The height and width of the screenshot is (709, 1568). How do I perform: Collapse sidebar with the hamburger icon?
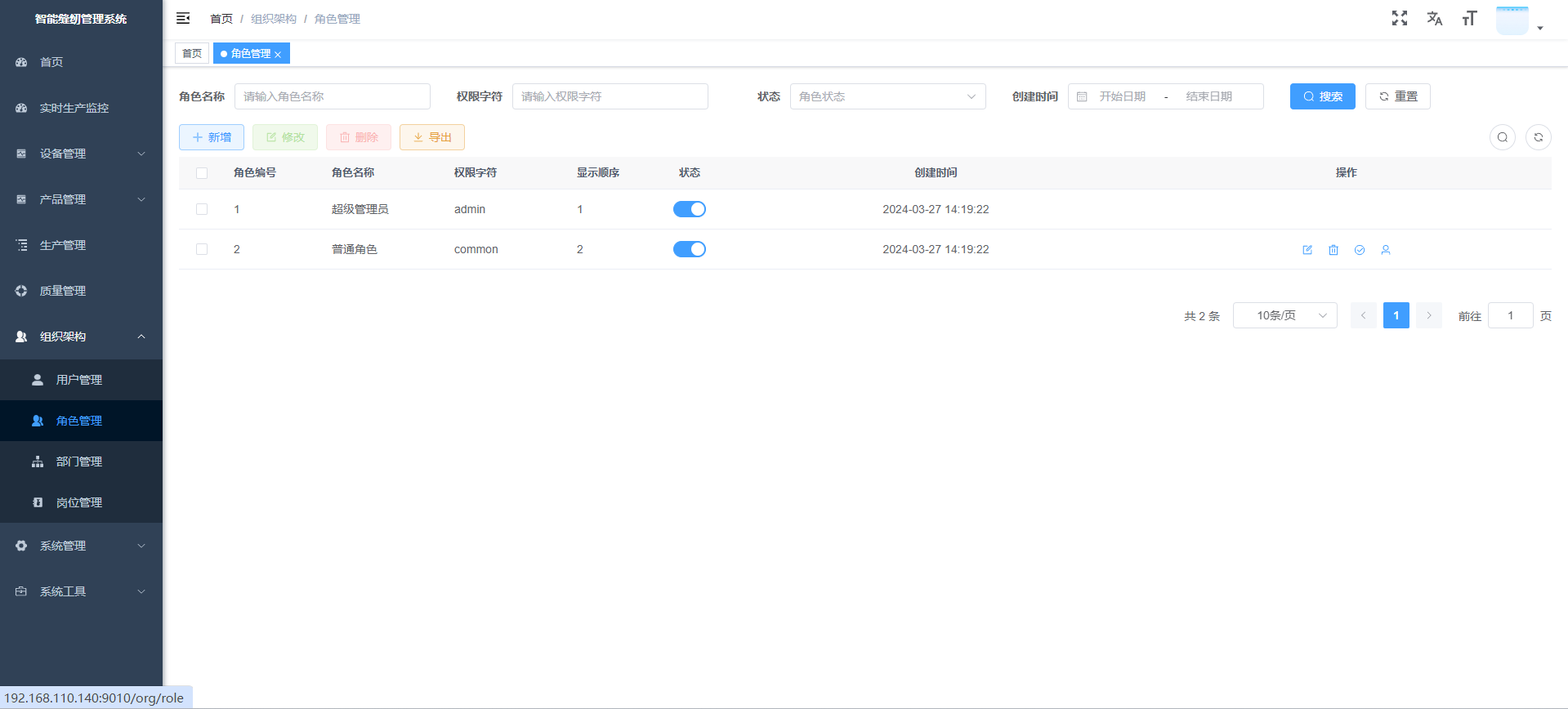[x=183, y=18]
